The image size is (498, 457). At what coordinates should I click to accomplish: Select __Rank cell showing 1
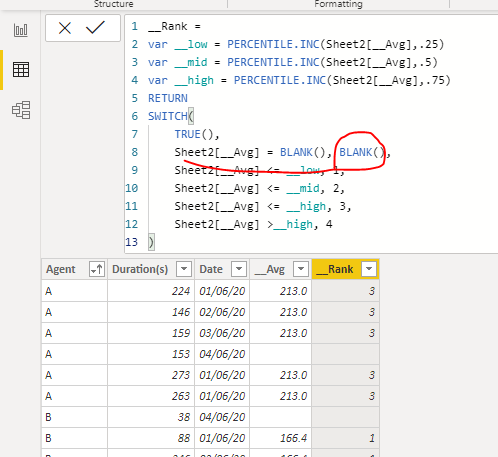(345, 438)
